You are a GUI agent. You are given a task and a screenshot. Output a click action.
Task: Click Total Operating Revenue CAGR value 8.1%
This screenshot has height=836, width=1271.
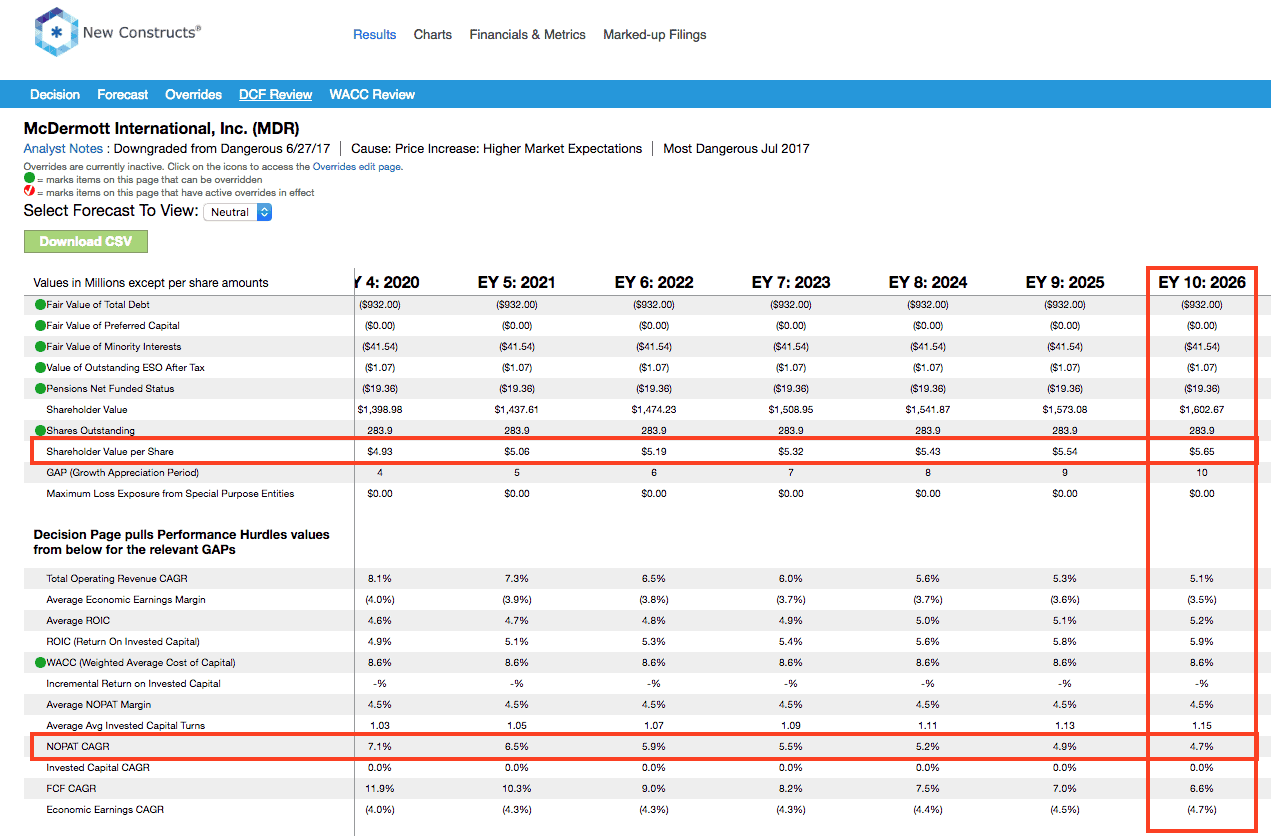point(380,579)
